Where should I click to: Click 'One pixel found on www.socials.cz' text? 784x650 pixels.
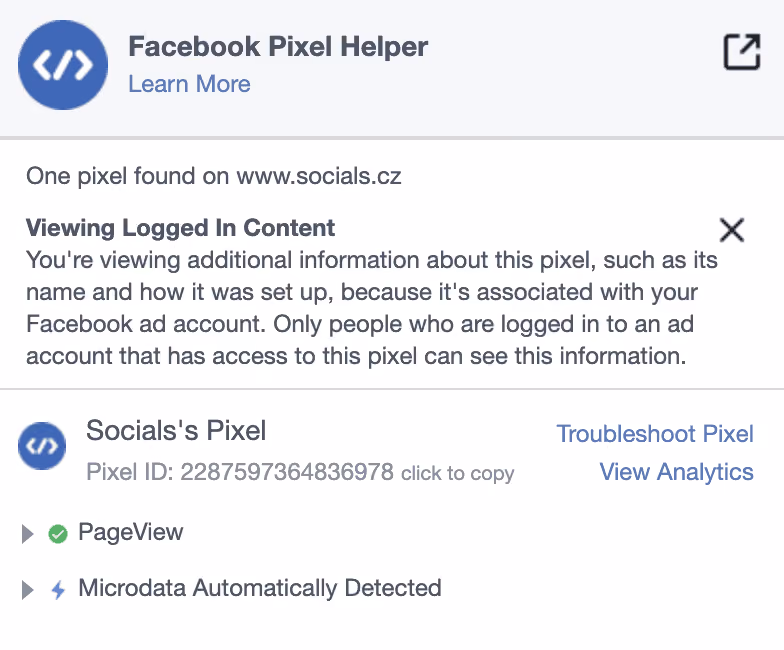point(214,176)
